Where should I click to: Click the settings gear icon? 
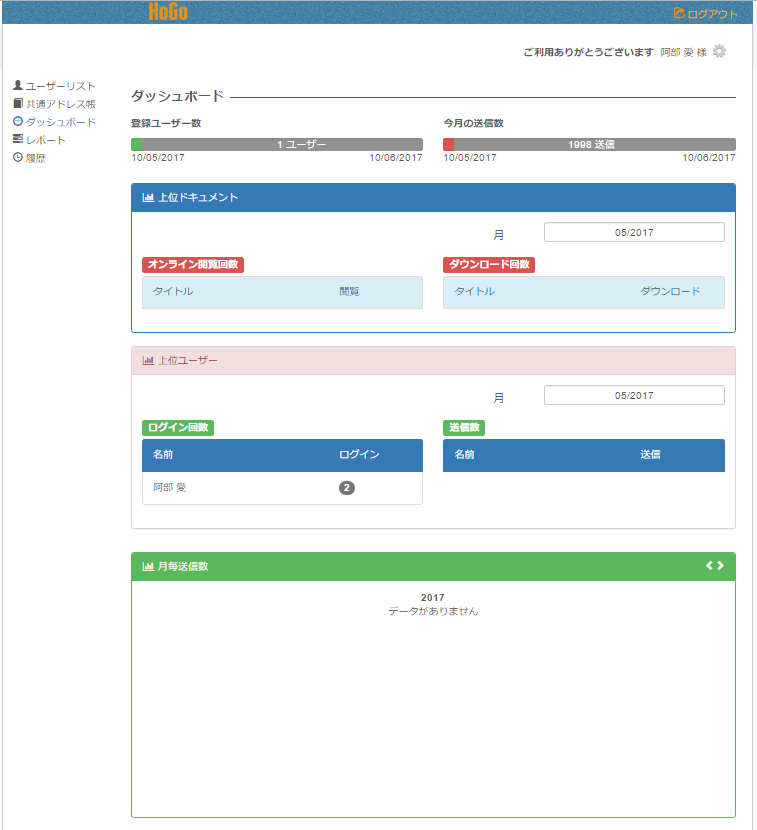tap(719, 52)
